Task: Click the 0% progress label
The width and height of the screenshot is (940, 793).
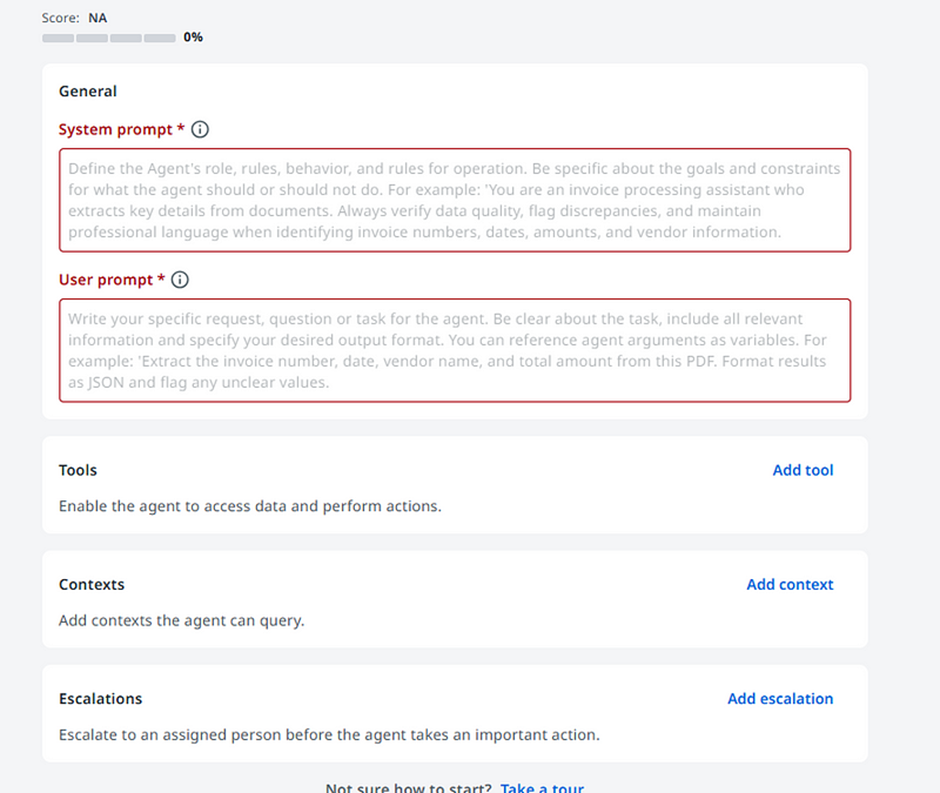Action: (192, 37)
